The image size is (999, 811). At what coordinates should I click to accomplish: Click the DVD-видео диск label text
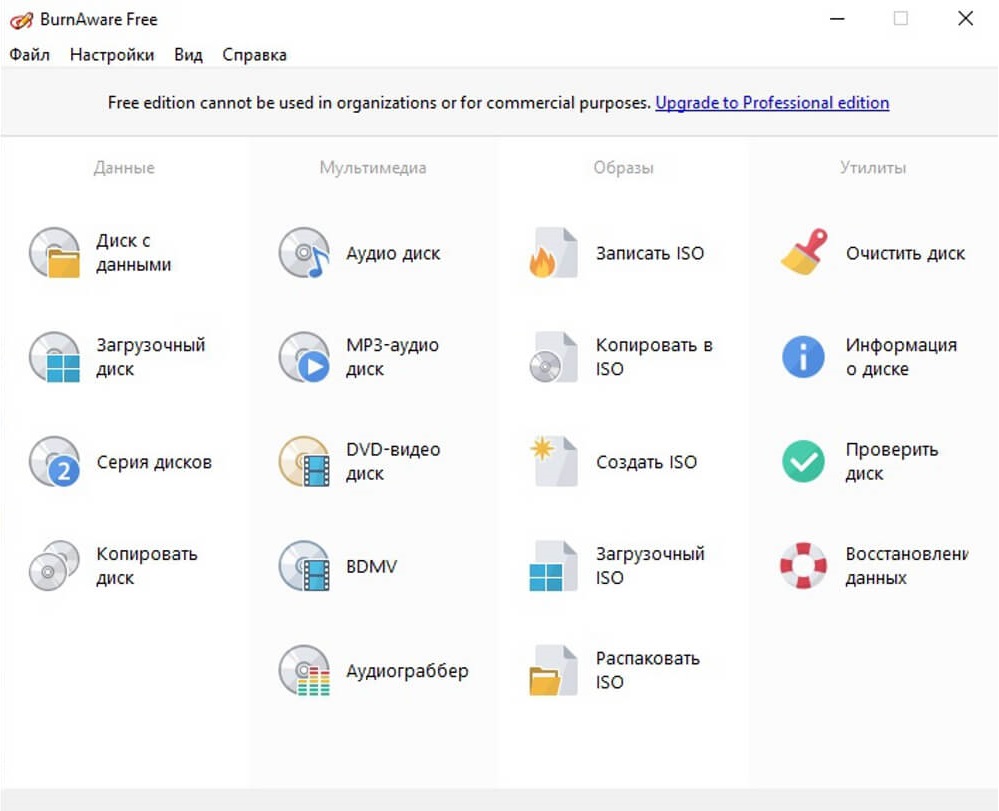(393, 461)
